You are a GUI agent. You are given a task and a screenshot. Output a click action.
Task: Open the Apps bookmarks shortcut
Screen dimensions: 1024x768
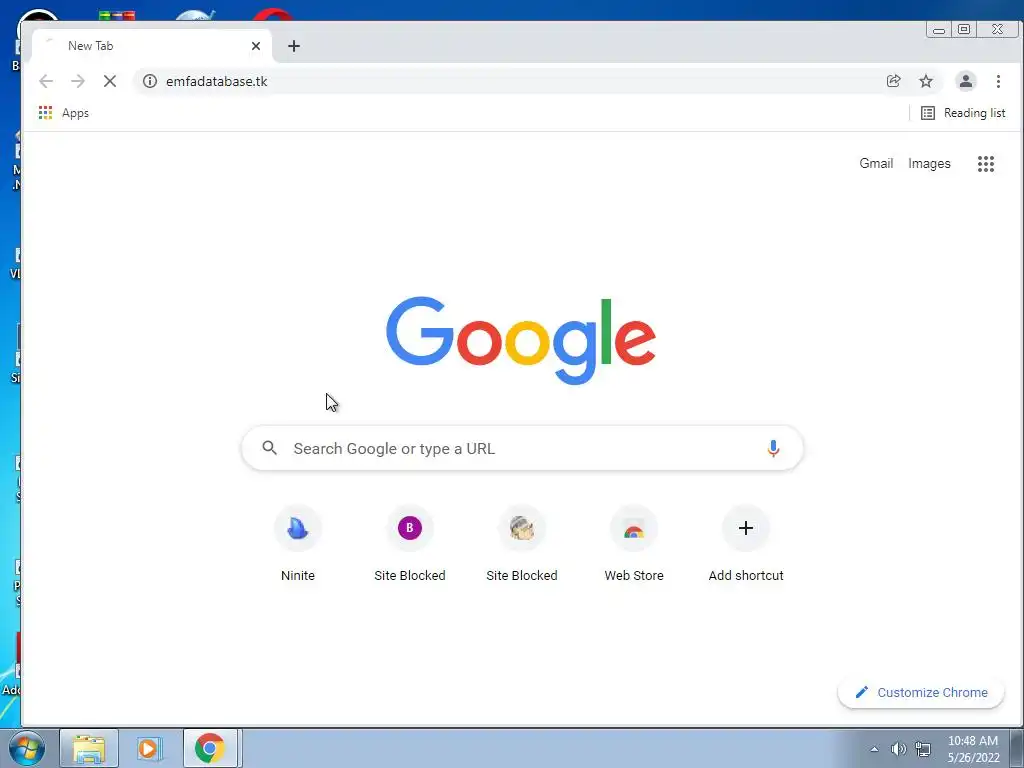pyautogui.click(x=63, y=113)
